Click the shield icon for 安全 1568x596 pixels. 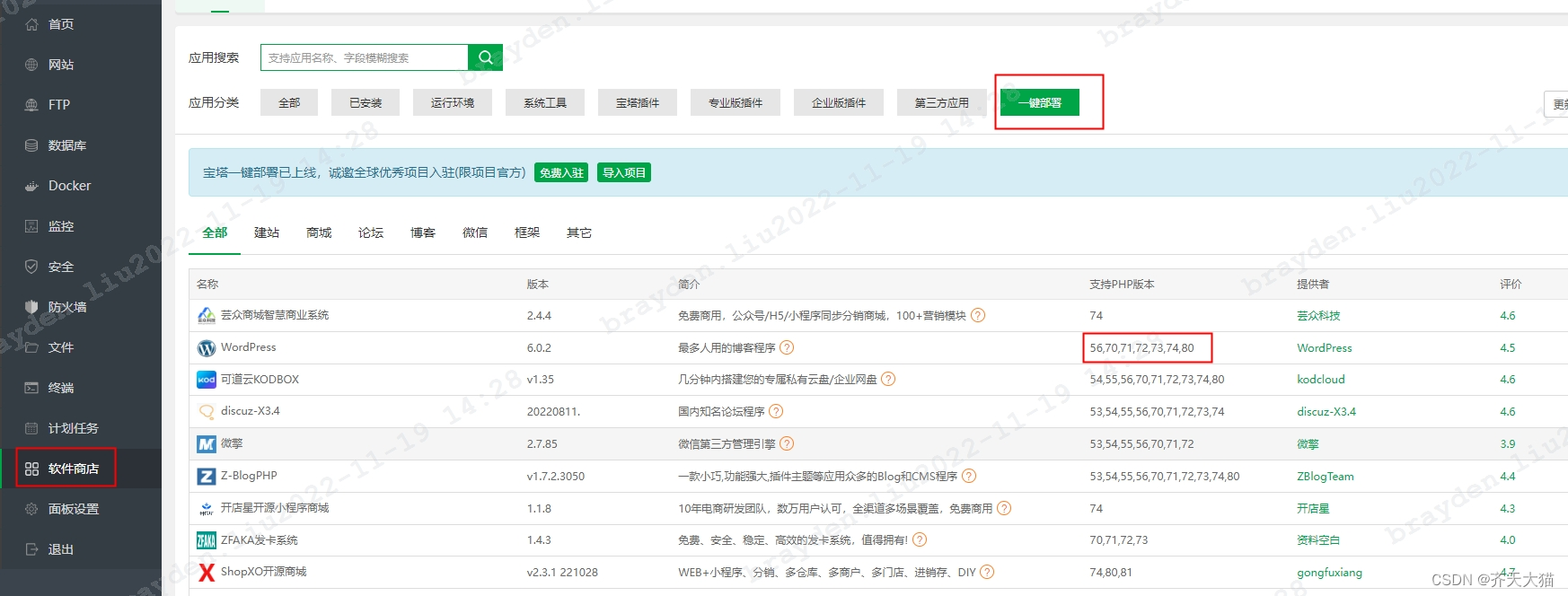[31, 267]
